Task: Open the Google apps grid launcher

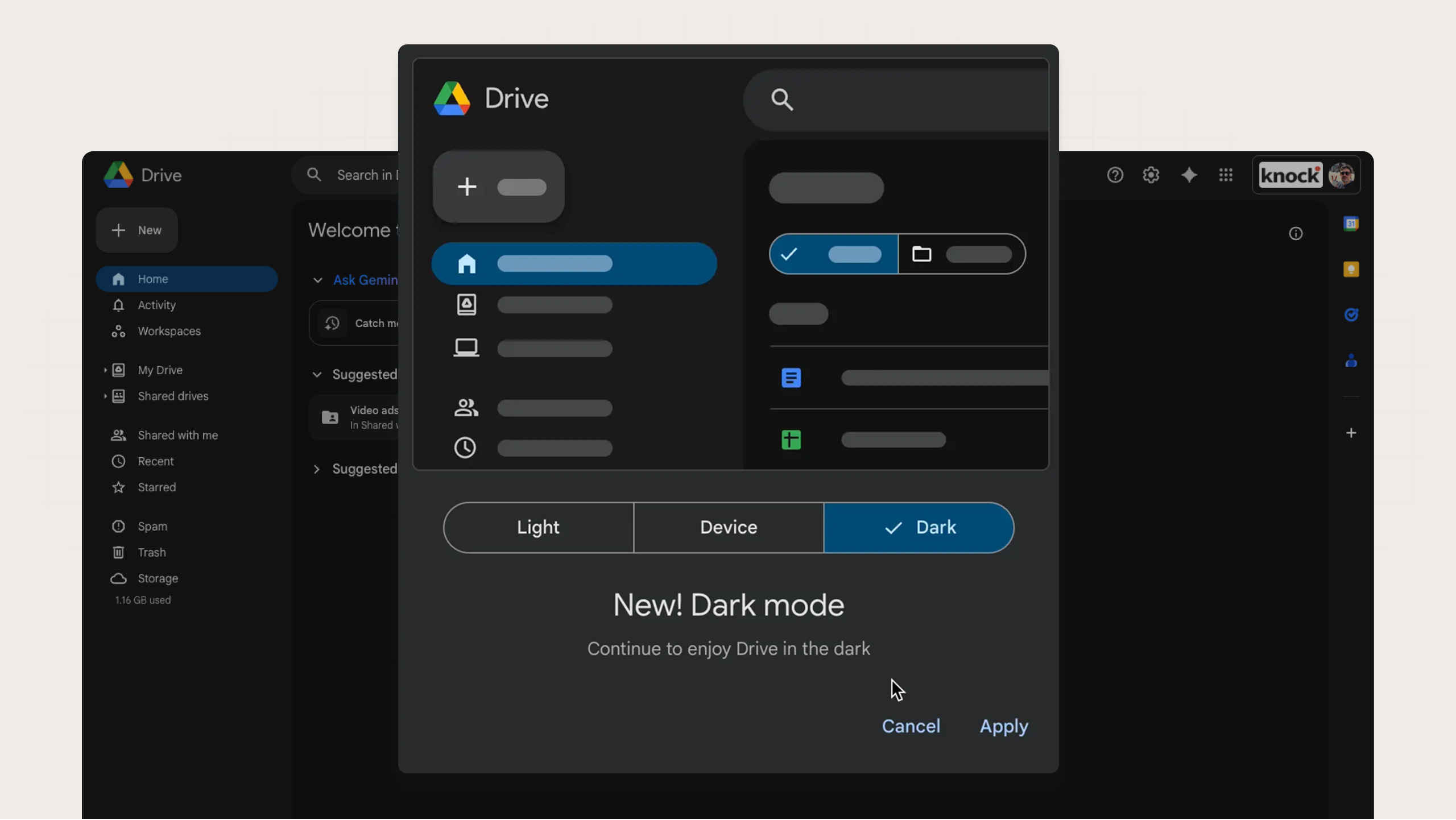Action: coord(1226,175)
